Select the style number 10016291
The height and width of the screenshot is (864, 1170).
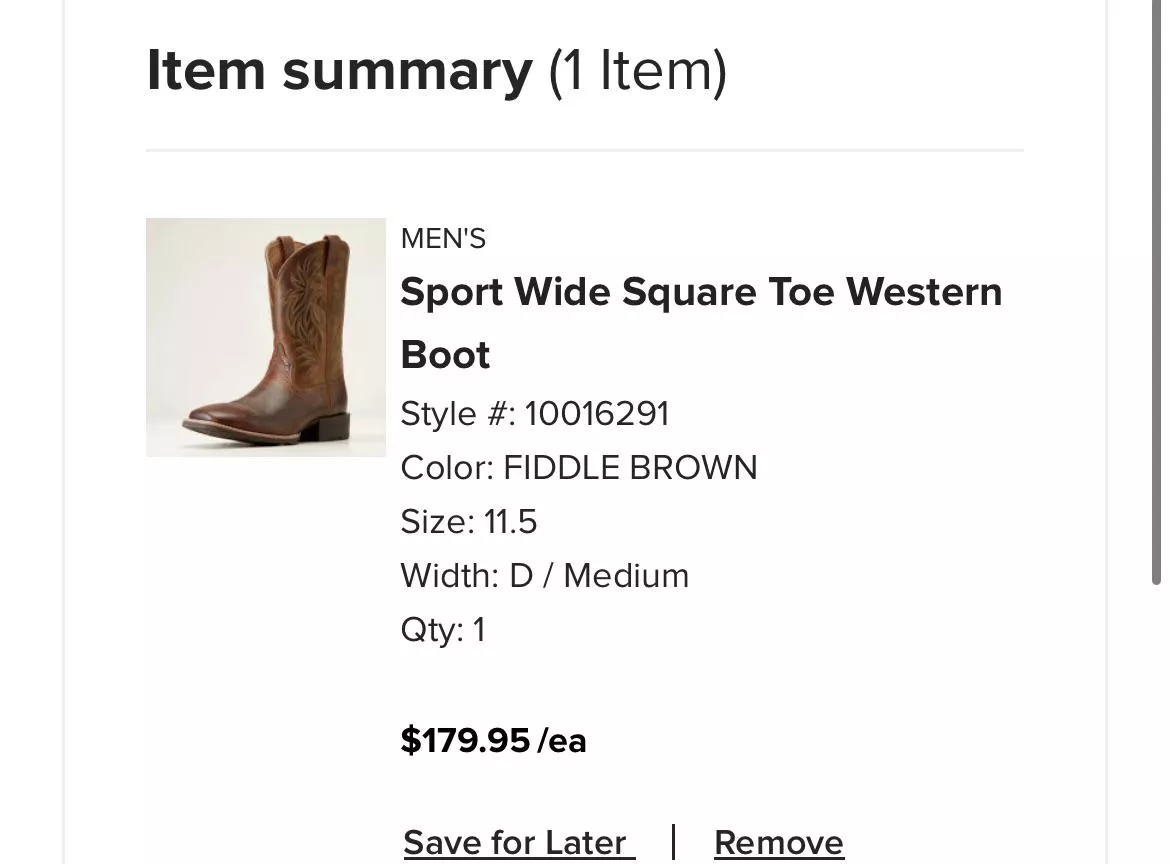[x=596, y=414]
